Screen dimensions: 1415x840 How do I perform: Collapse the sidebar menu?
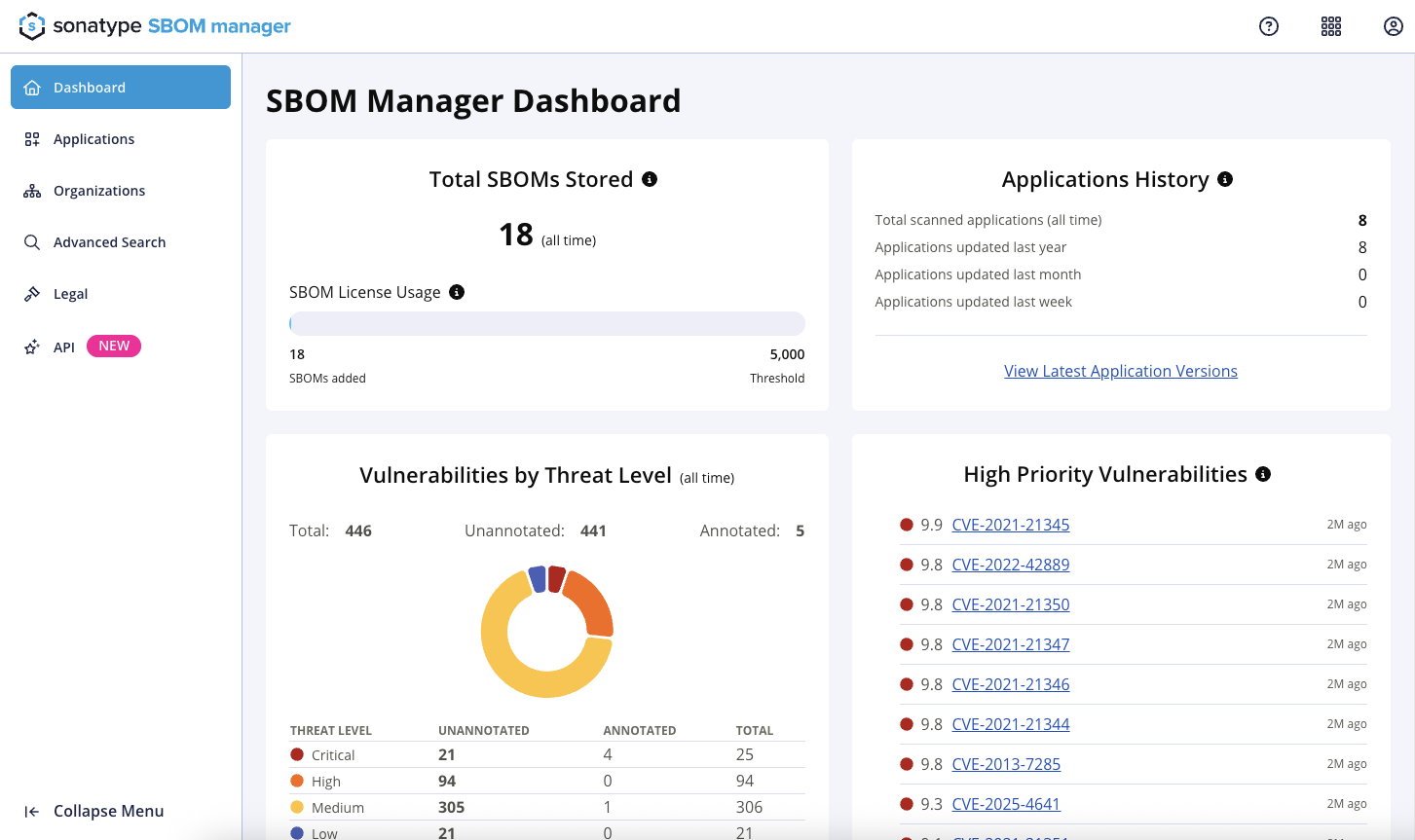pos(94,812)
